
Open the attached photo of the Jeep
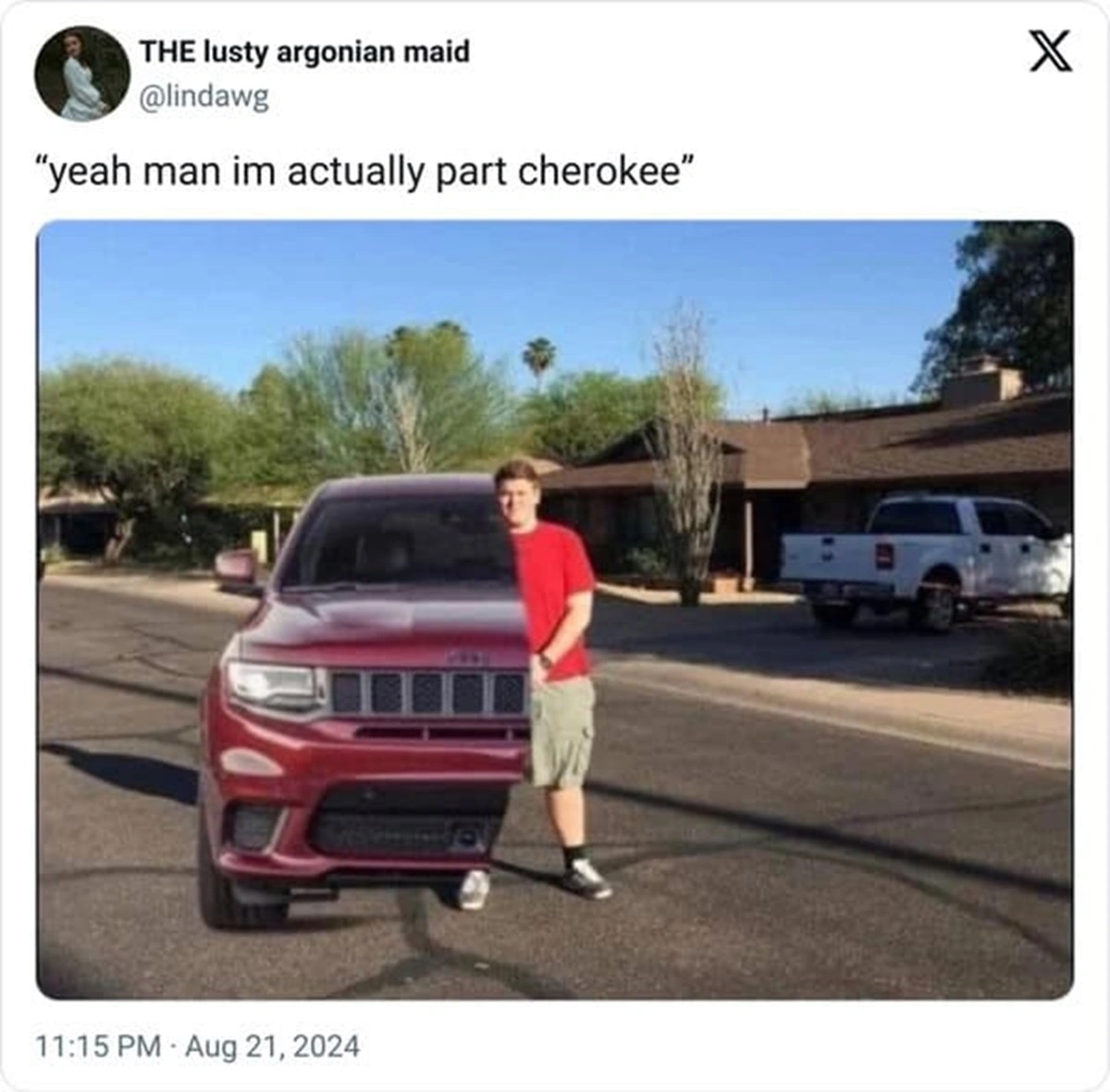(x=555, y=609)
